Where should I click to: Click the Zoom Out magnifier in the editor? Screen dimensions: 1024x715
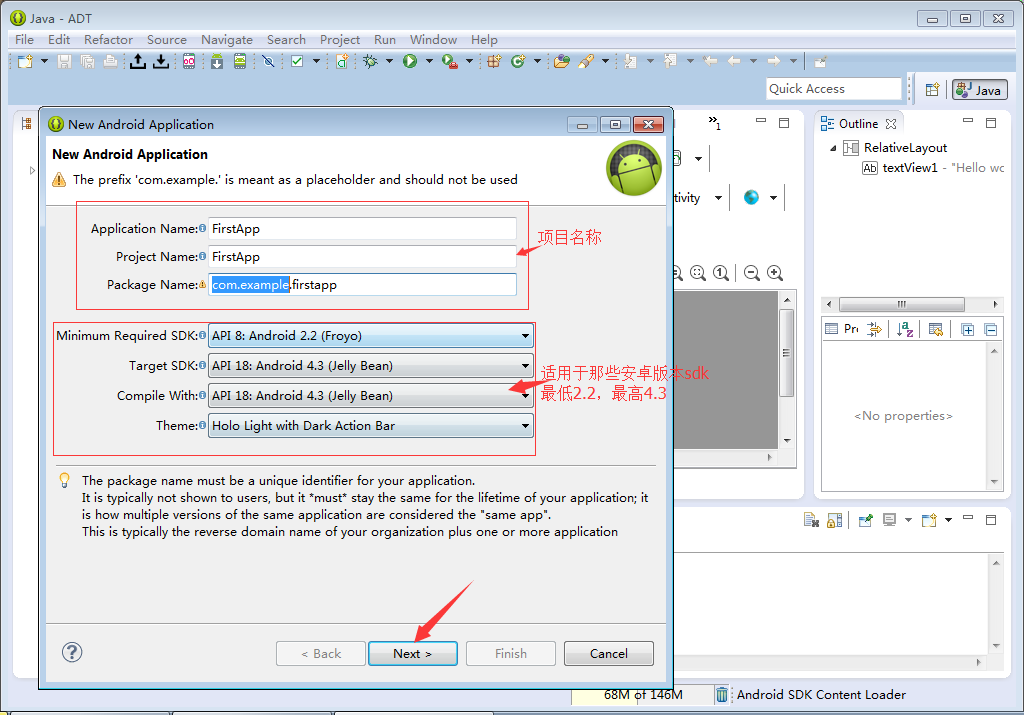pyautogui.click(x=752, y=273)
